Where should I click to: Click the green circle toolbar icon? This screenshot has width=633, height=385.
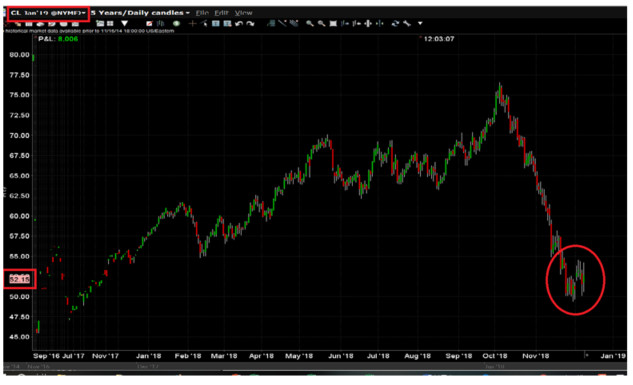coord(176,23)
